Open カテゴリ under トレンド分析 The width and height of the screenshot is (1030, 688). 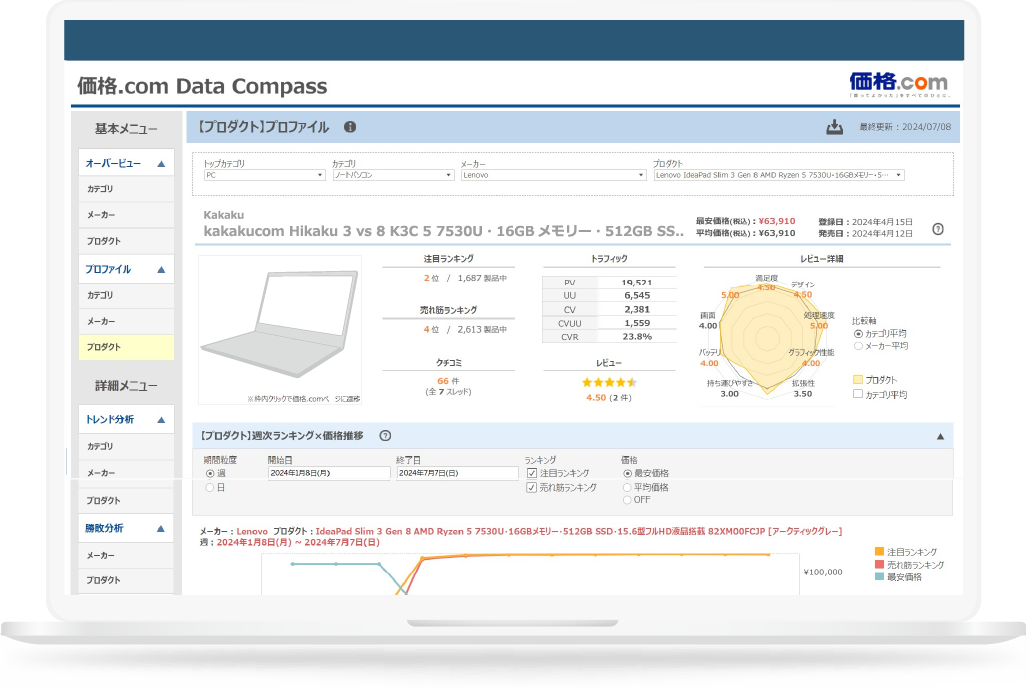(x=126, y=446)
